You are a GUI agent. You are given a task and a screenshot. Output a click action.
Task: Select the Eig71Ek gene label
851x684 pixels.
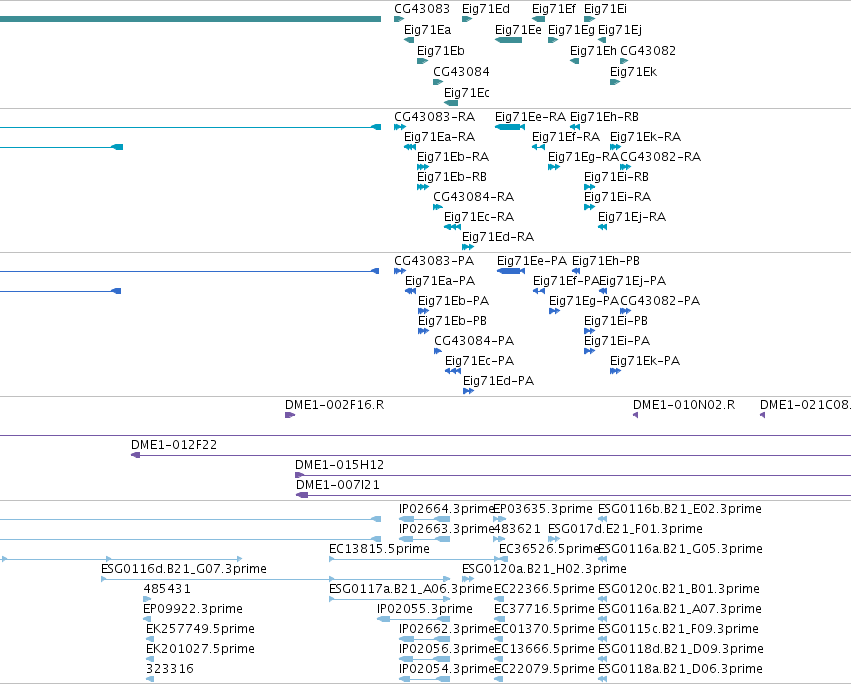(633, 72)
